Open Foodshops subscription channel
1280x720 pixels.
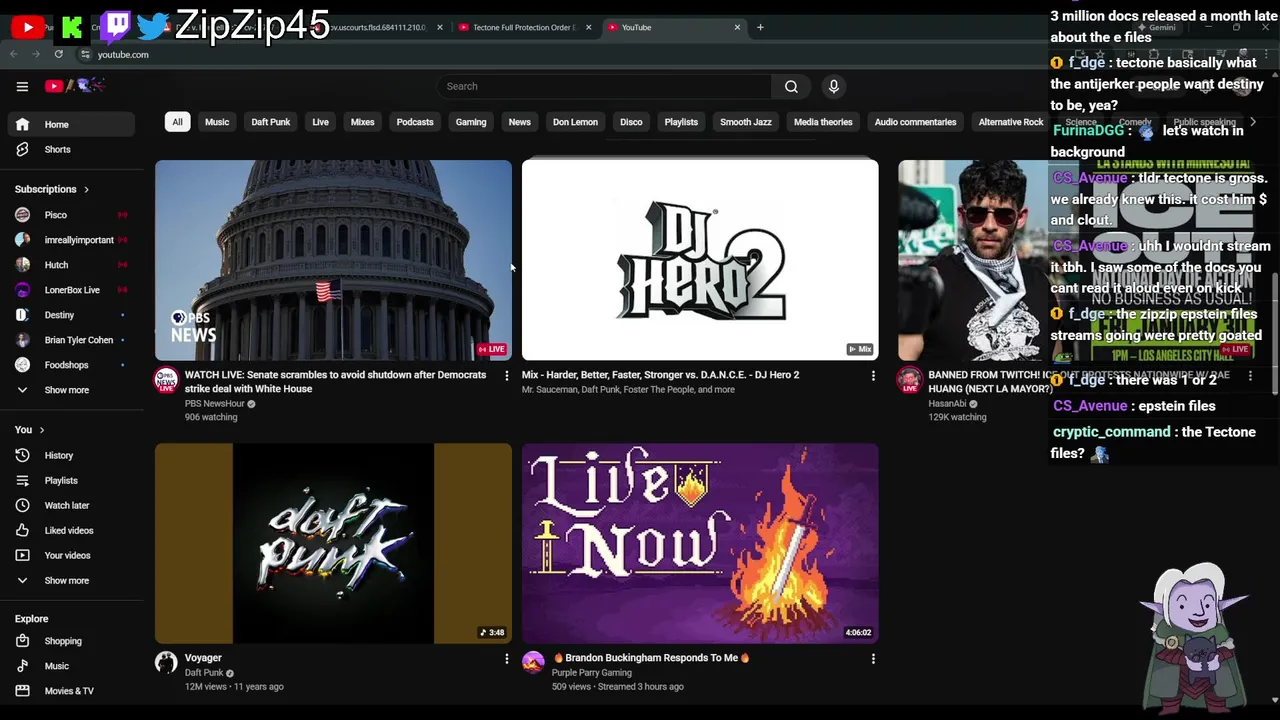tap(70, 365)
